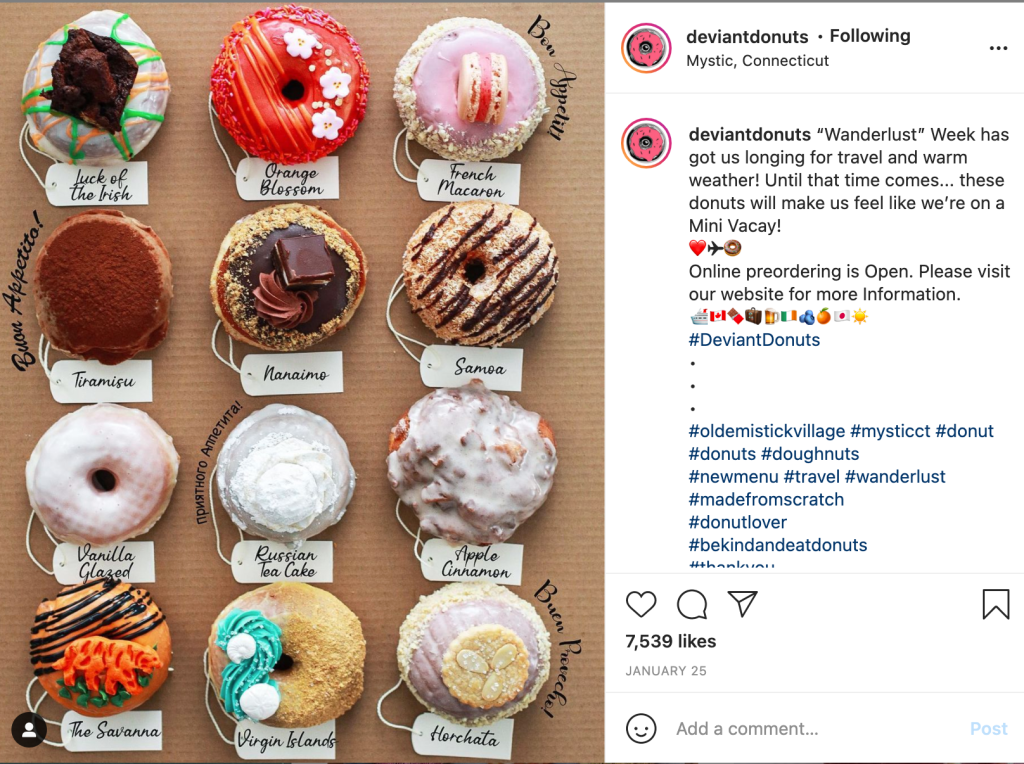This screenshot has width=1024, height=764.
Task: View the 7,539 likes list
Action: [x=671, y=641]
